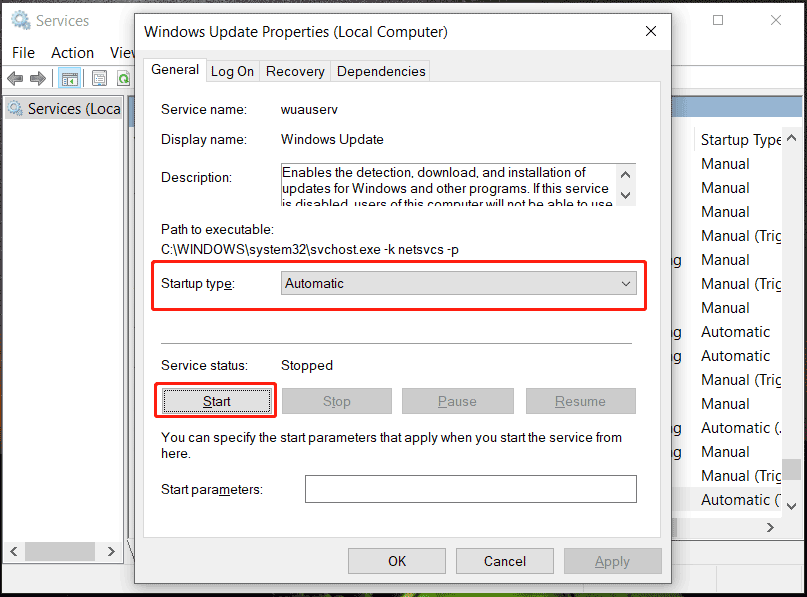Click the horizontal scrollbar left arrow
Image resolution: width=807 pixels, height=597 pixels.
click(x=13, y=551)
